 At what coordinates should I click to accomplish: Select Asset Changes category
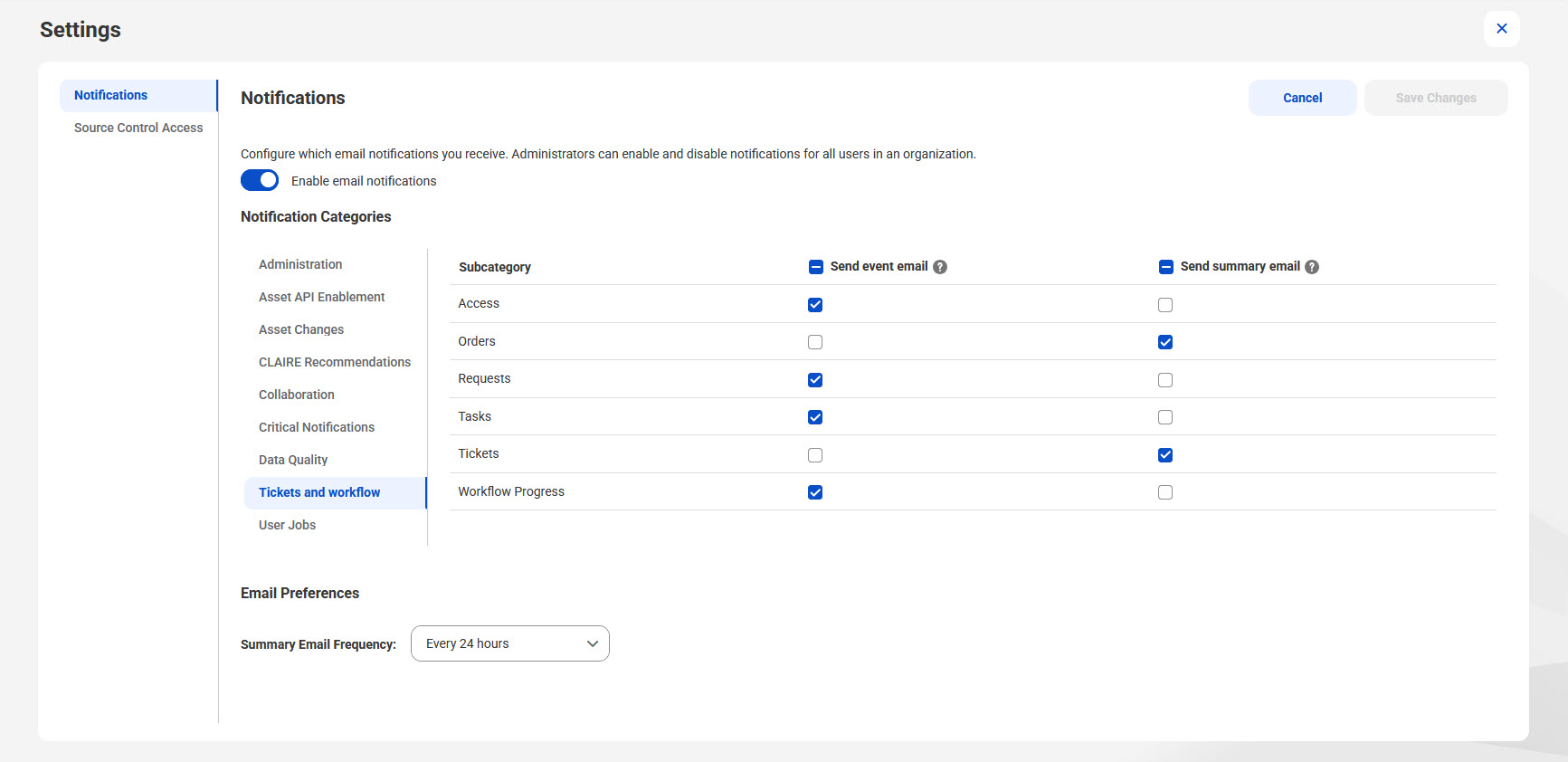point(335,329)
